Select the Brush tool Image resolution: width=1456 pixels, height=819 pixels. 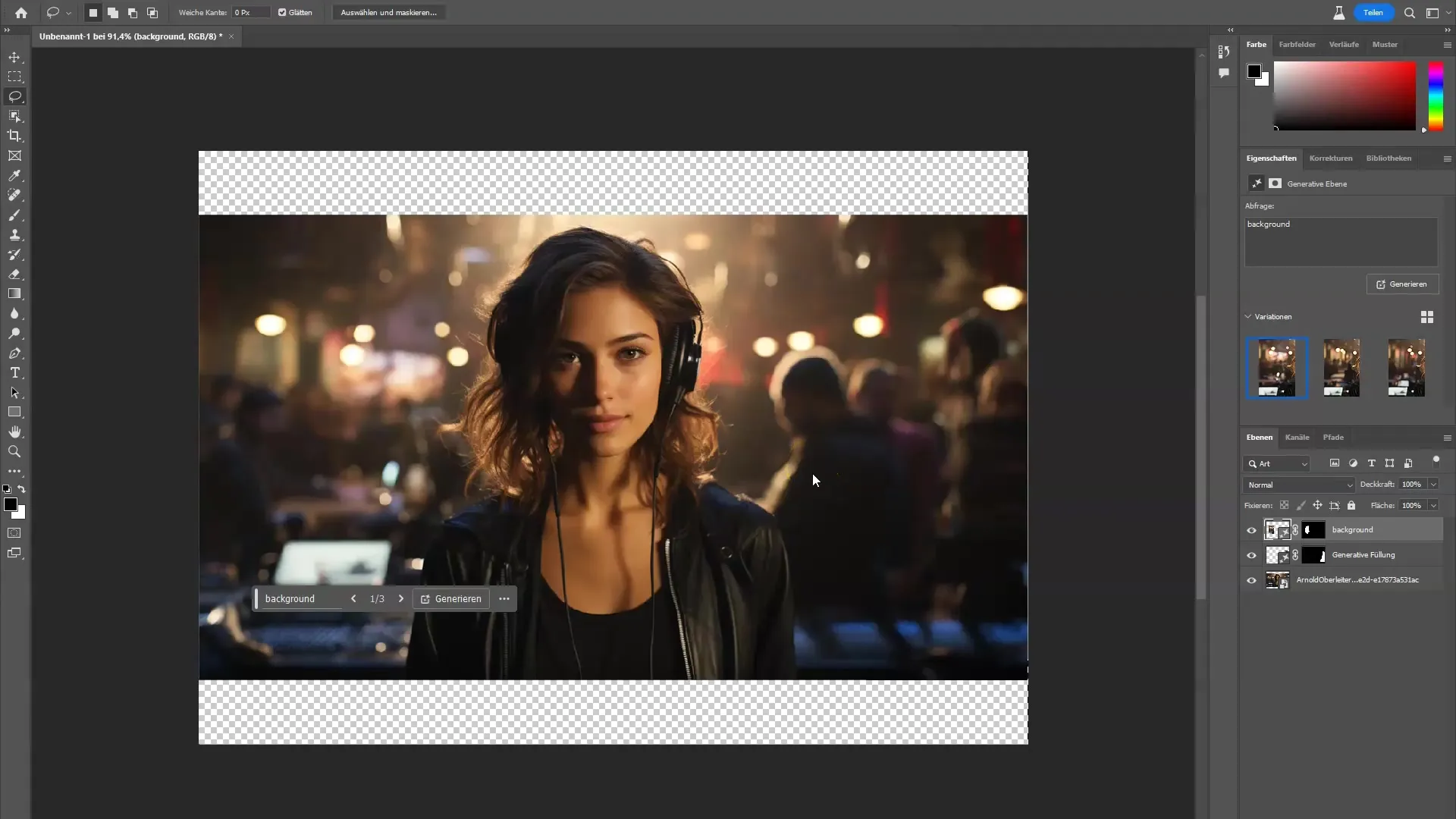pyautogui.click(x=14, y=215)
